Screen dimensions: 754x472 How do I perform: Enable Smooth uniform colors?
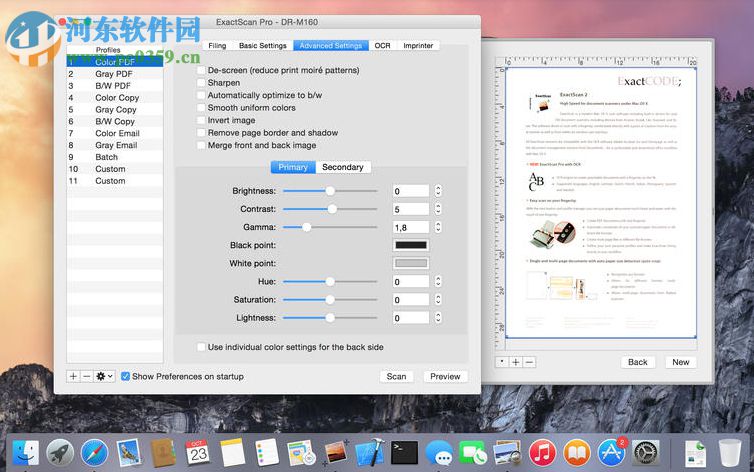click(x=201, y=108)
